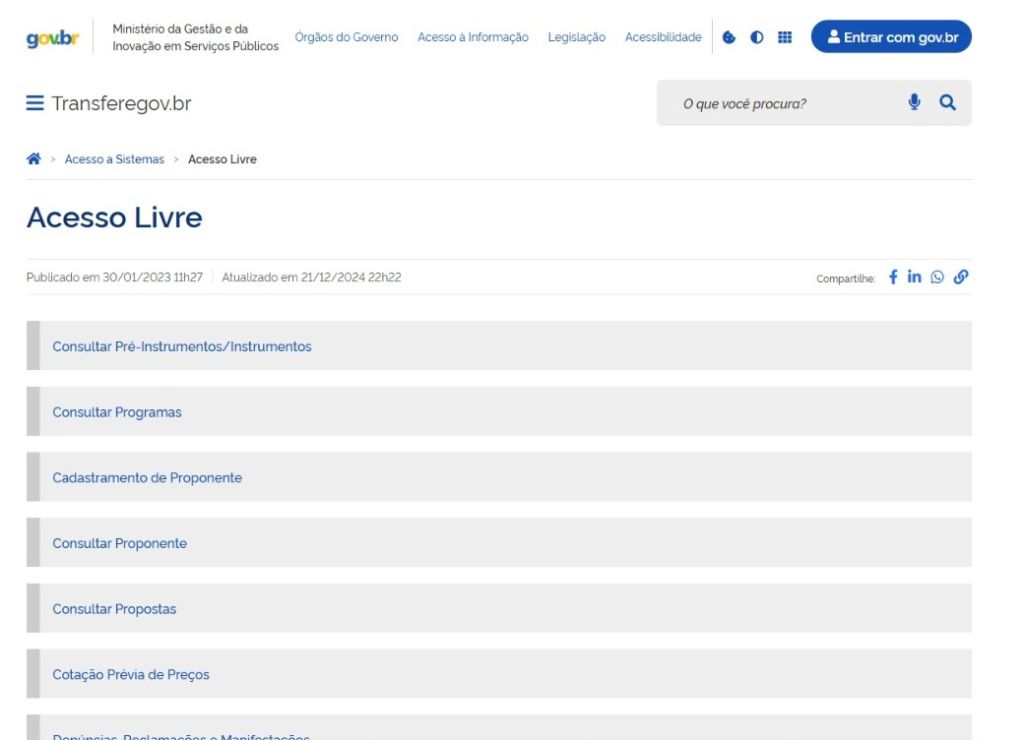Share page via WhatsApp
This screenshot has width=1024, height=740.
coord(937,277)
